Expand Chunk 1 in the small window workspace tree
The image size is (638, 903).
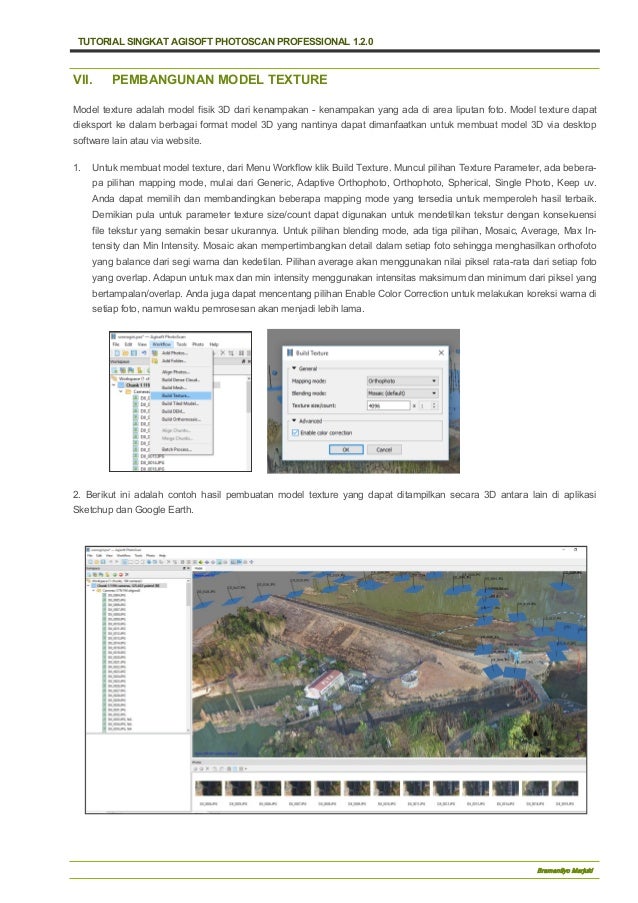click(114, 385)
